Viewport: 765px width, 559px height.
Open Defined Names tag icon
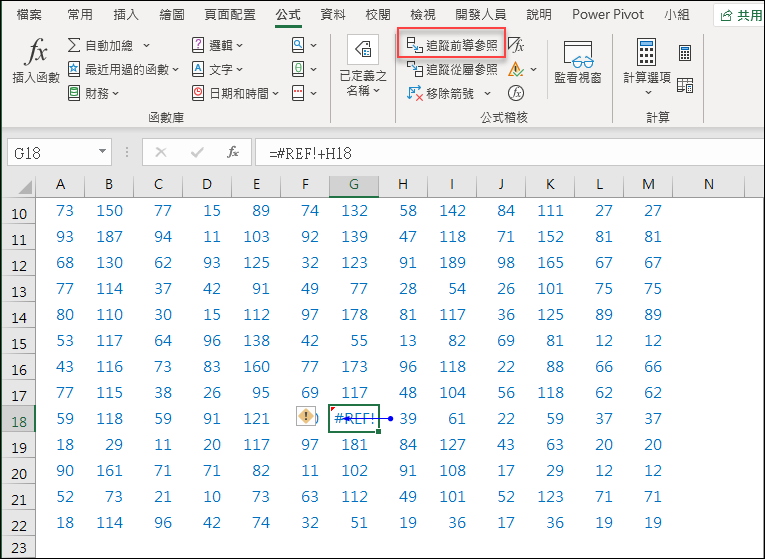363,49
